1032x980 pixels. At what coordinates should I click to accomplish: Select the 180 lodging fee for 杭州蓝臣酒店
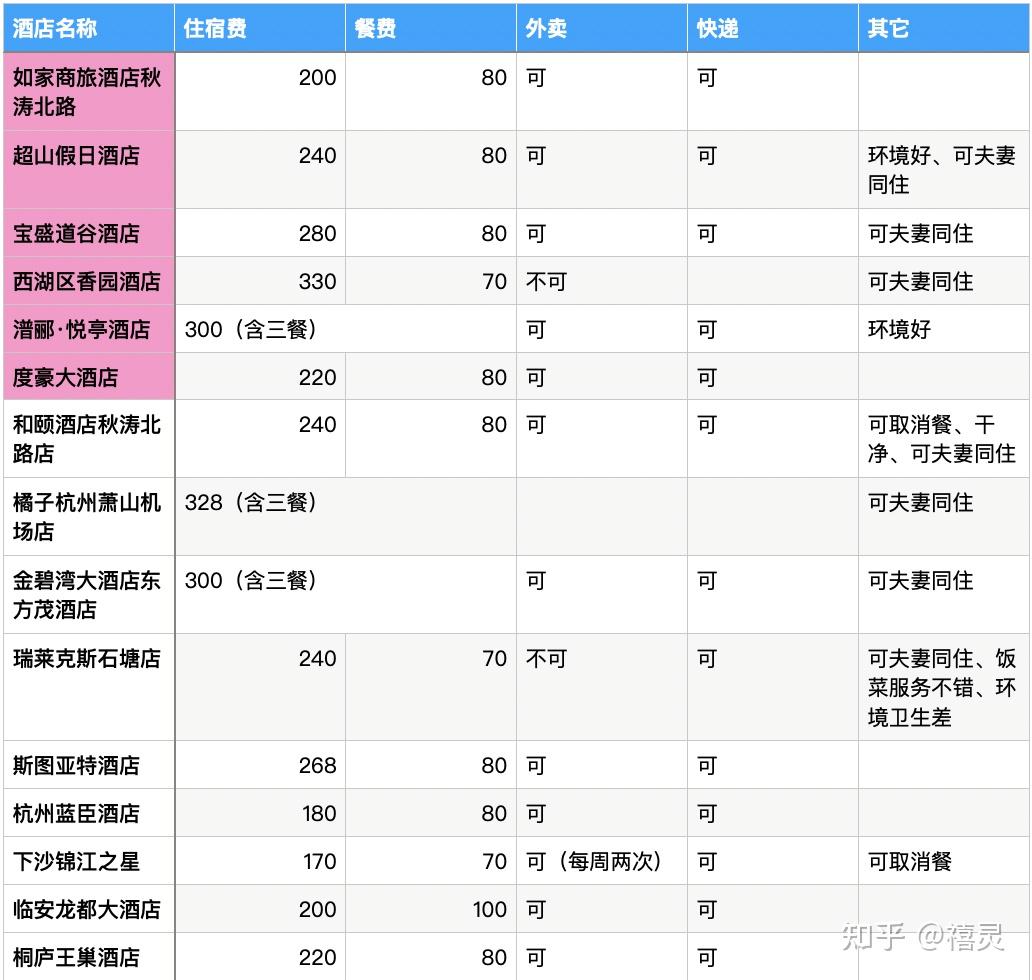[x=260, y=813]
